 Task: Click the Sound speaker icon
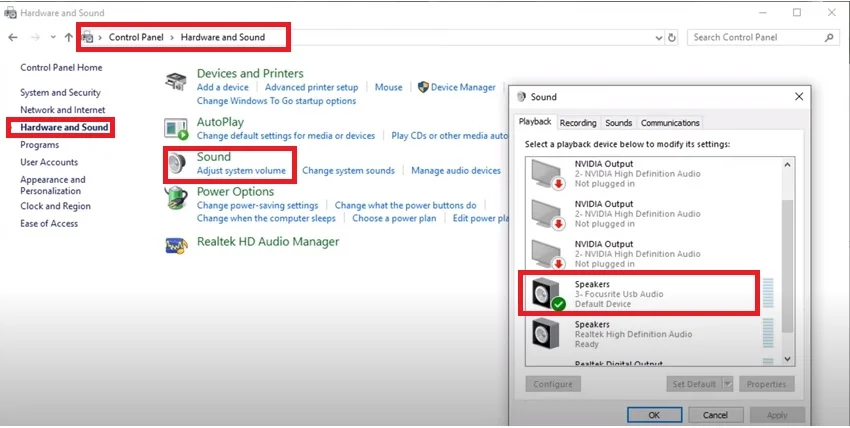click(177, 165)
